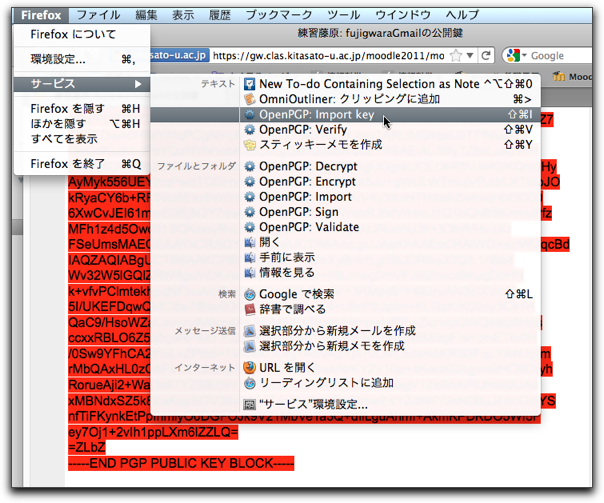This screenshot has height=503, width=604.
Task: Choose 選択部分から新規メールを作成
Action: click(390, 331)
